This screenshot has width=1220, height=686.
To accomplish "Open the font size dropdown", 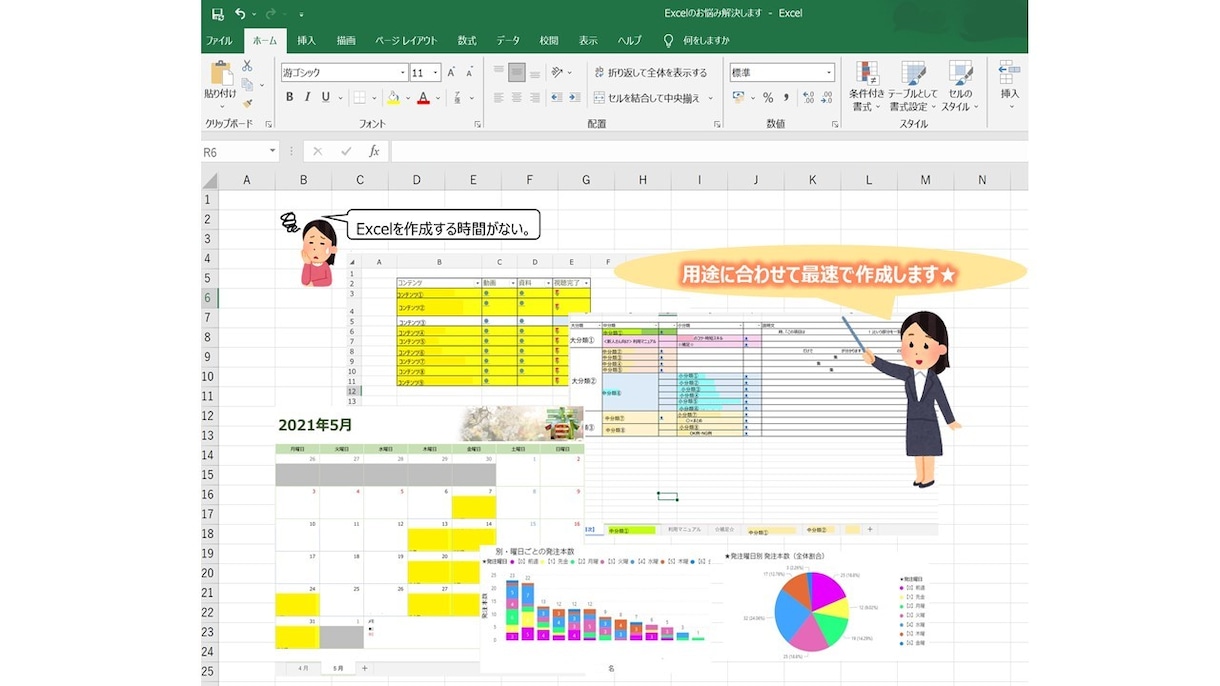I will 435,73.
